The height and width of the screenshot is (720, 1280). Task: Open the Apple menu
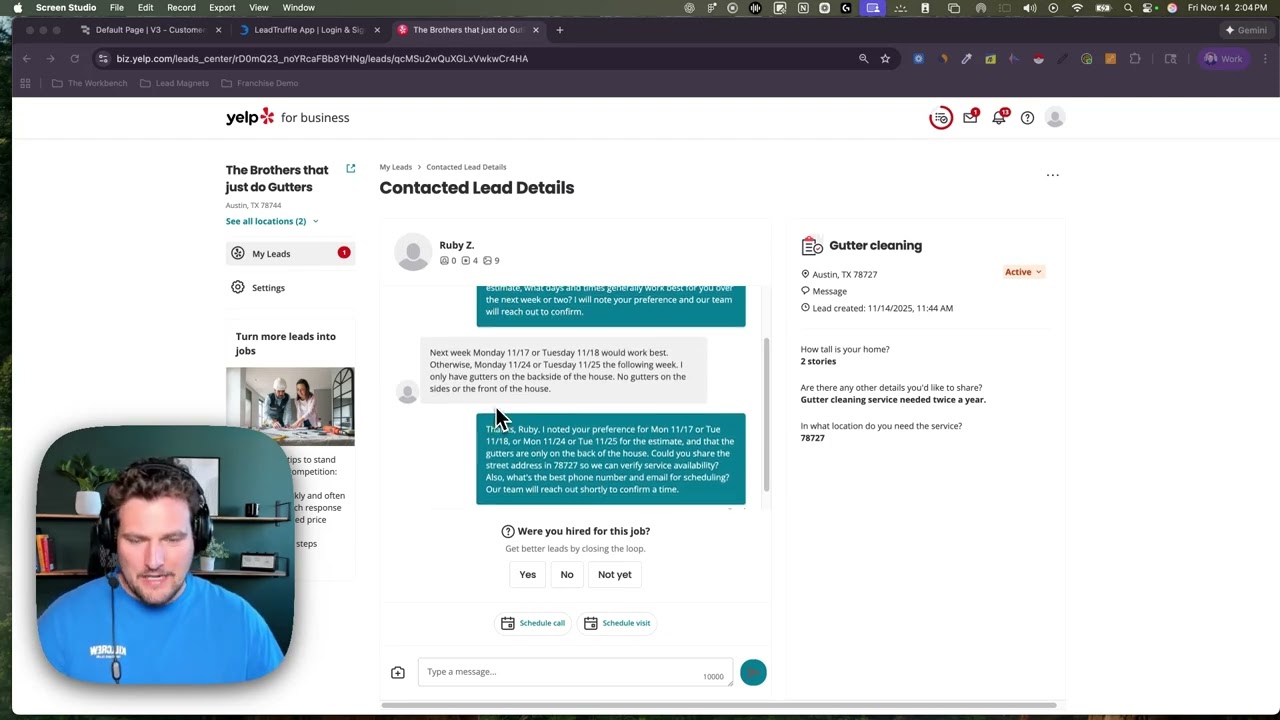pyautogui.click(x=16, y=8)
